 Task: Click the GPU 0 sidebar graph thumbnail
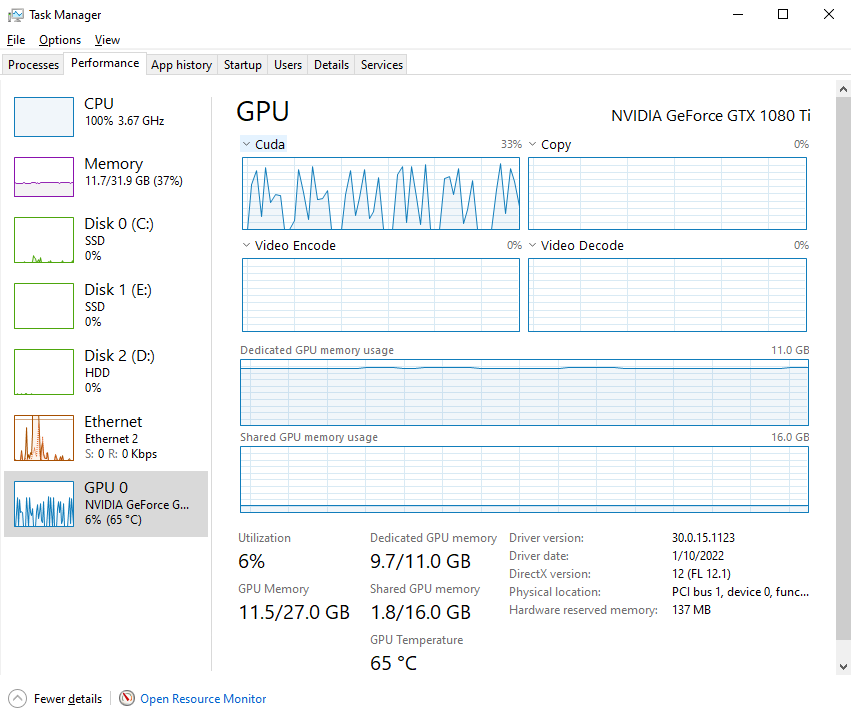[x=42, y=504]
